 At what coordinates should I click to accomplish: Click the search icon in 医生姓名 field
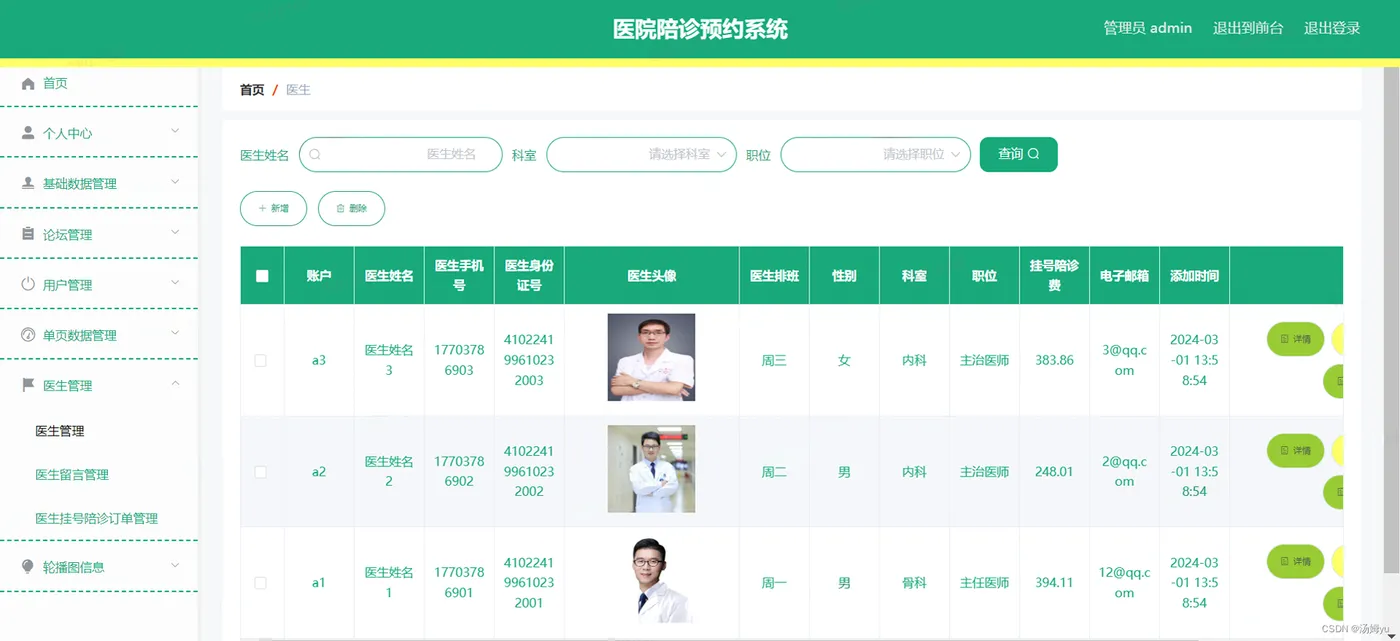click(x=315, y=155)
